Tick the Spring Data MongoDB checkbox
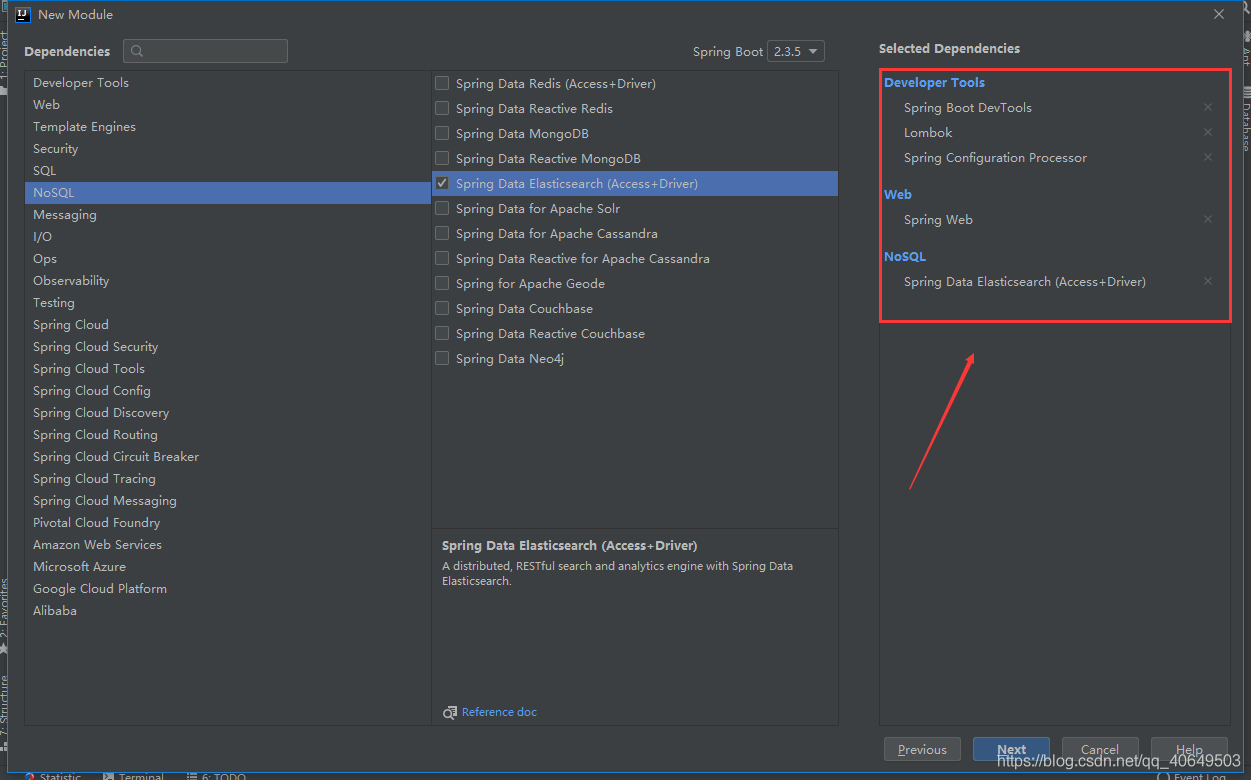Image resolution: width=1251 pixels, height=780 pixels. point(442,133)
